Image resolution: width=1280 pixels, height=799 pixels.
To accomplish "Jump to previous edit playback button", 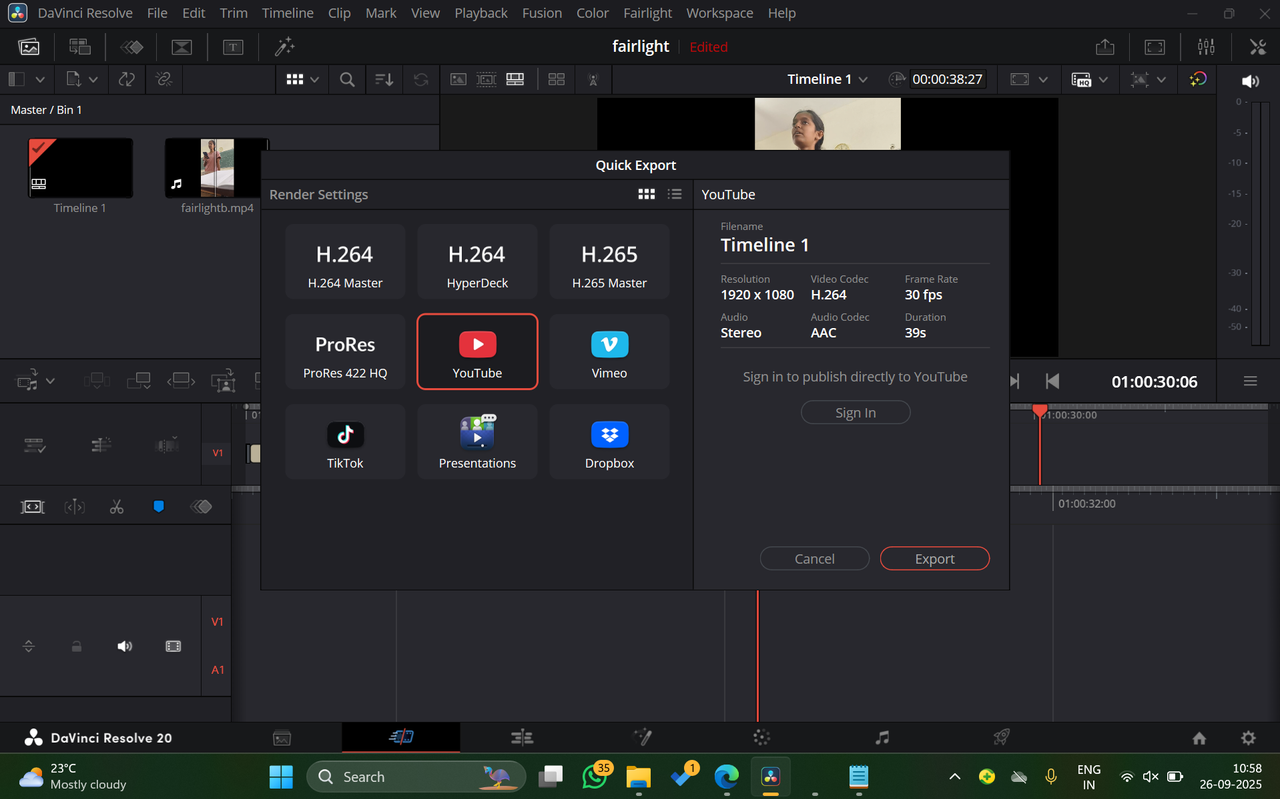I will coord(1052,381).
